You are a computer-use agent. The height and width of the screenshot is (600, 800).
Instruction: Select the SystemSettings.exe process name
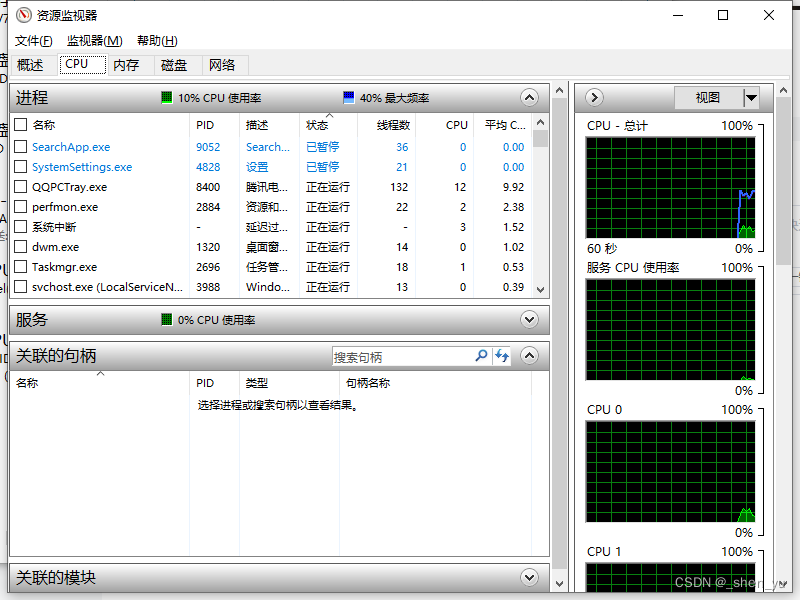point(82,167)
